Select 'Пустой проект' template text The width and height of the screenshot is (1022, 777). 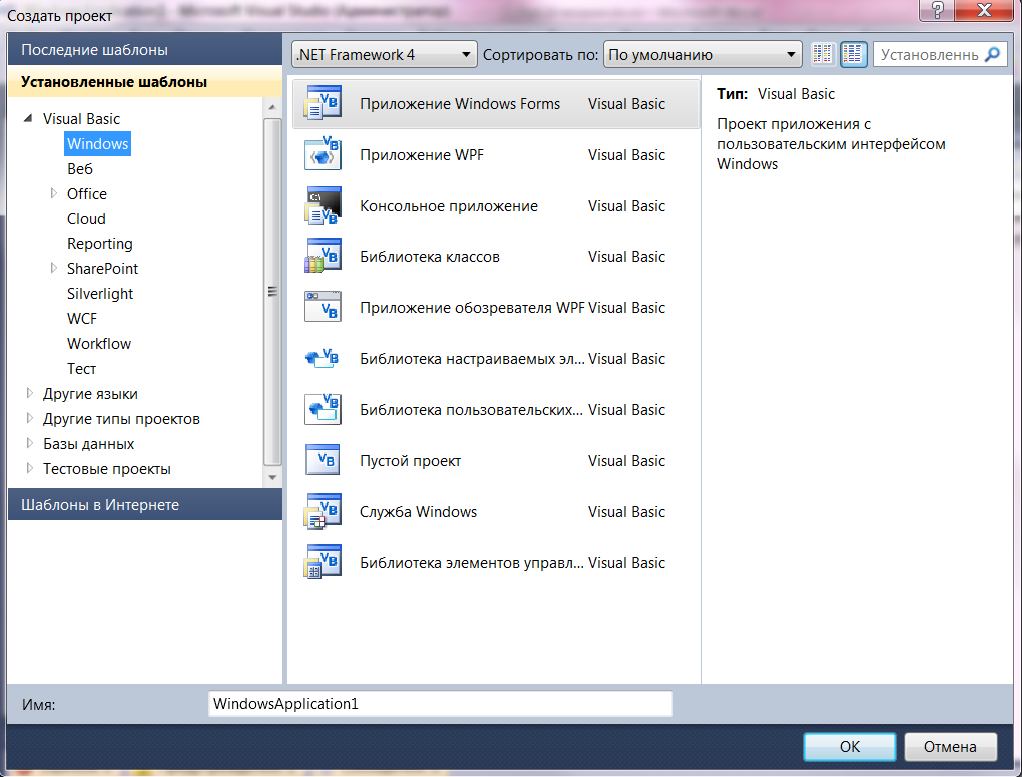click(x=411, y=461)
